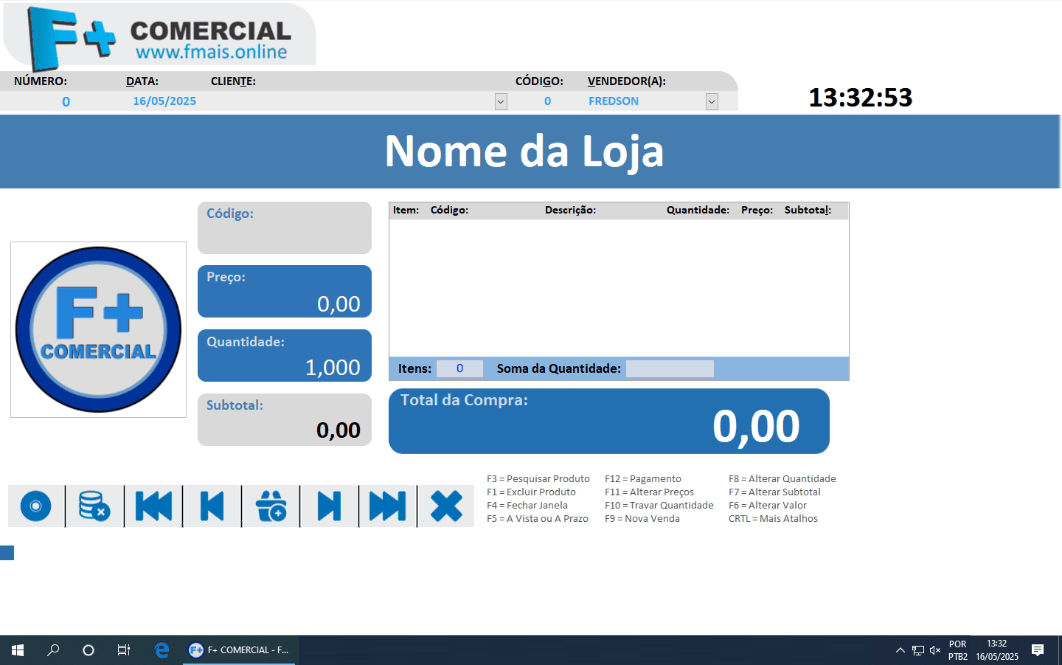1062x665 pixels.
Task: Click the Total da Compra panel
Action: pos(608,421)
